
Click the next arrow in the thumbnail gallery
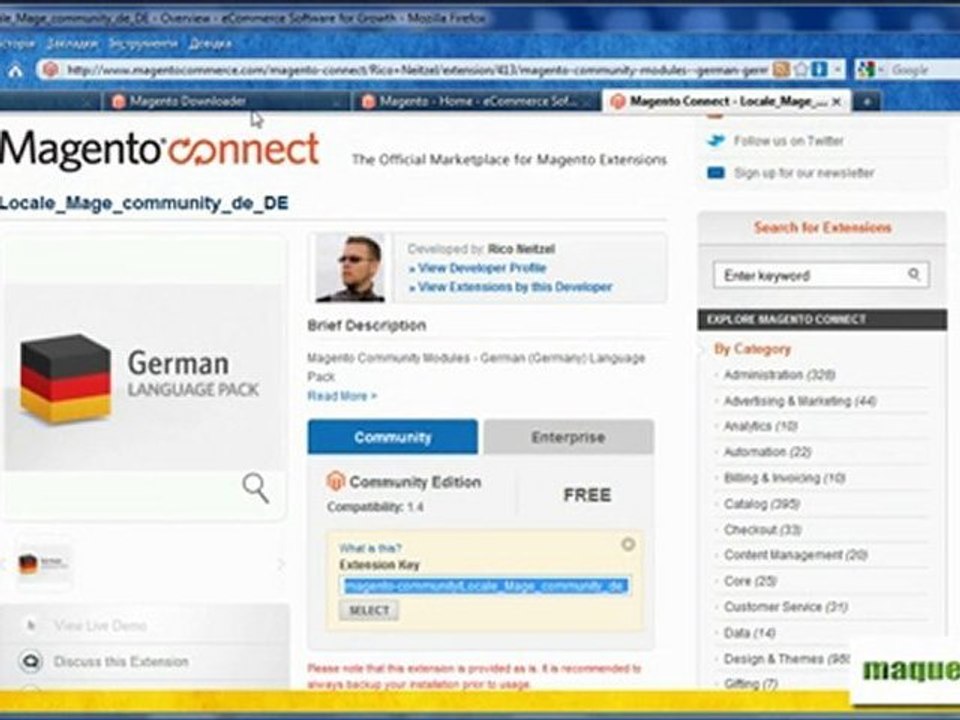281,564
